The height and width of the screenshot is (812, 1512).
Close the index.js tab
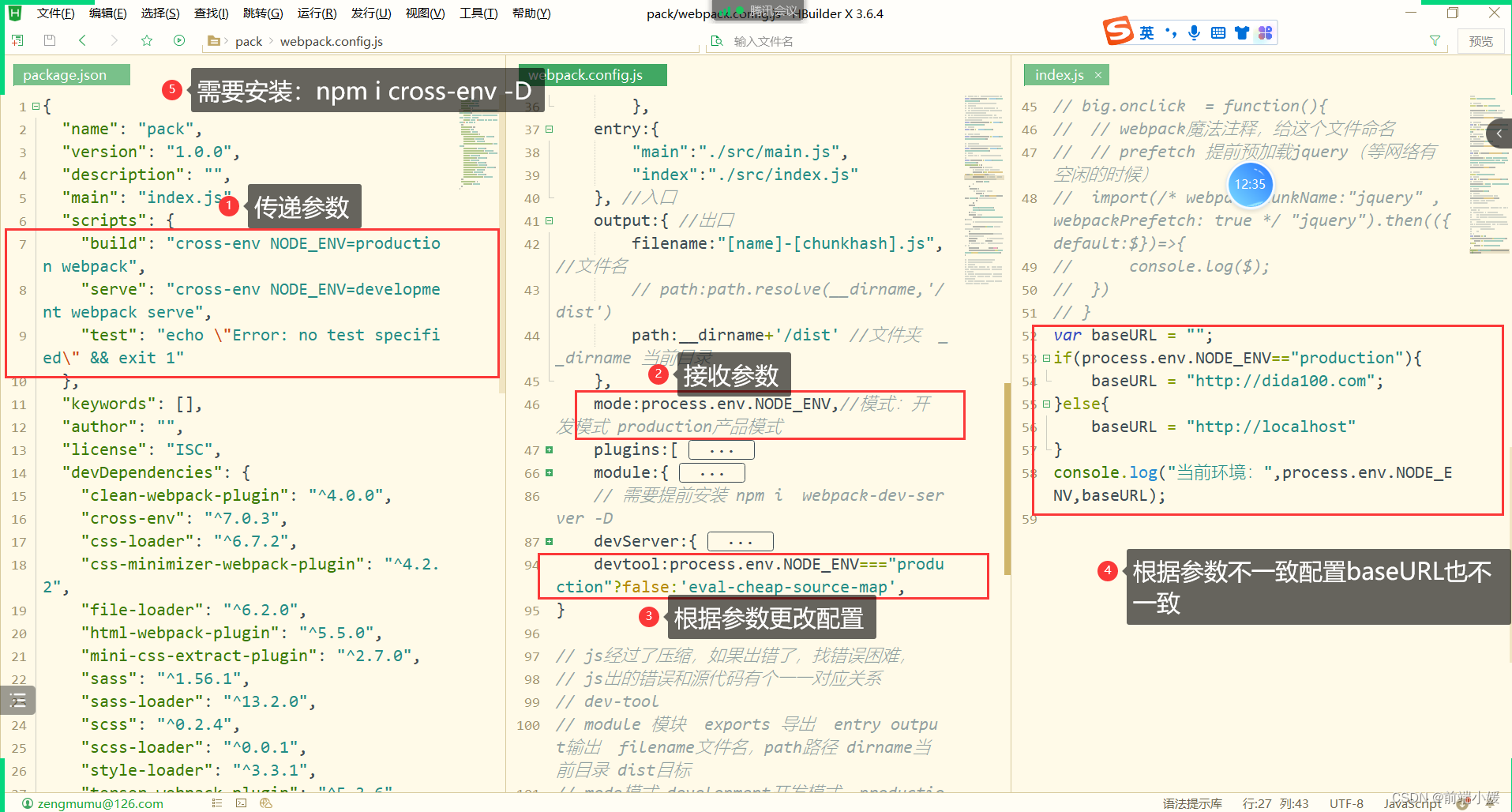pyautogui.click(x=1097, y=75)
